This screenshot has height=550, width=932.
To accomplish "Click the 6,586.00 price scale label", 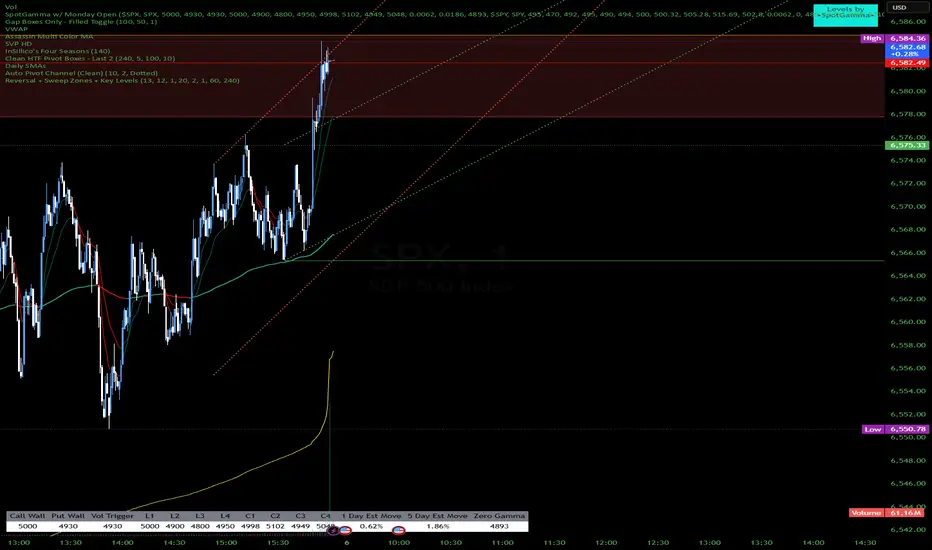I will coord(908,21).
